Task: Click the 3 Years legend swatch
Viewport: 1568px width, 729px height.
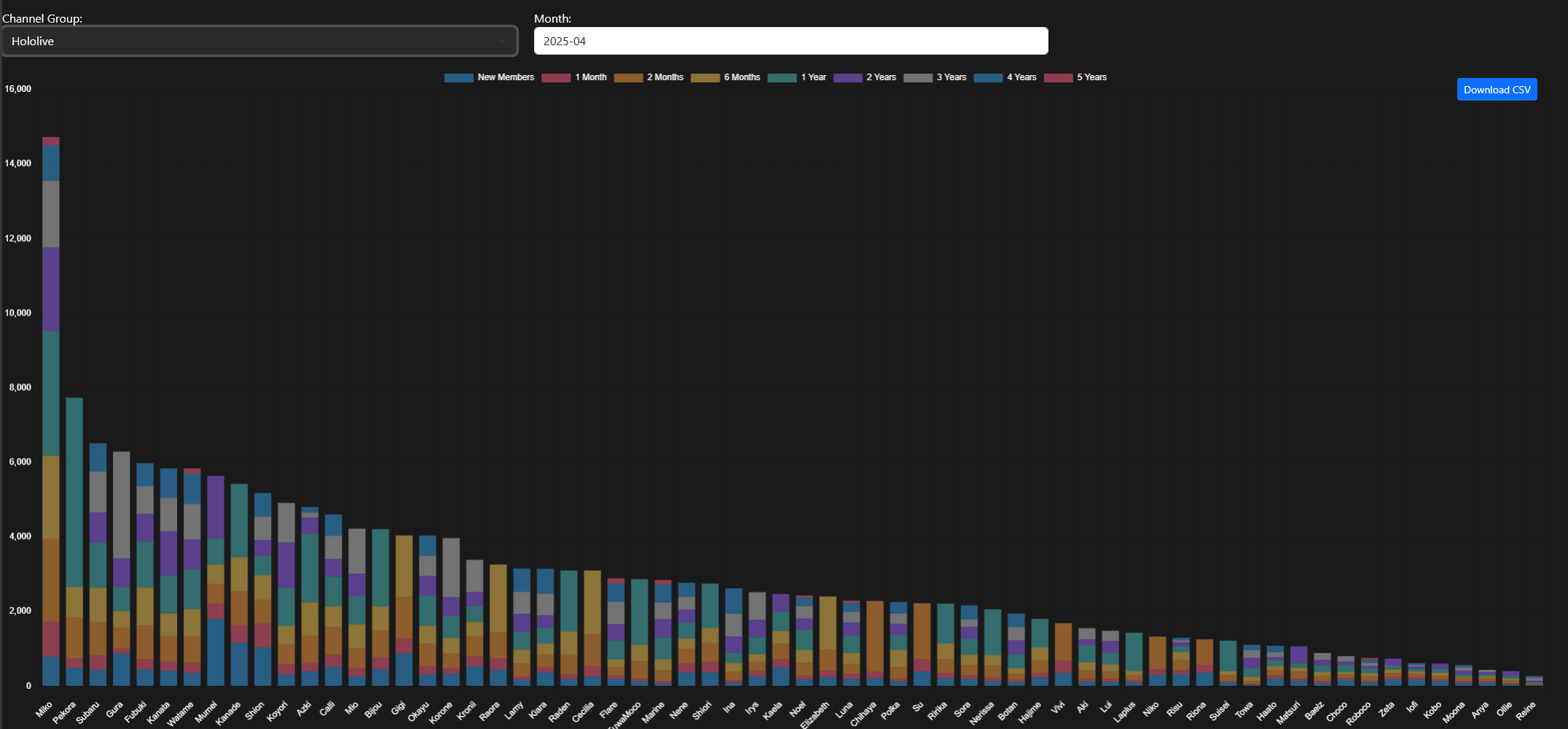Action: point(917,78)
